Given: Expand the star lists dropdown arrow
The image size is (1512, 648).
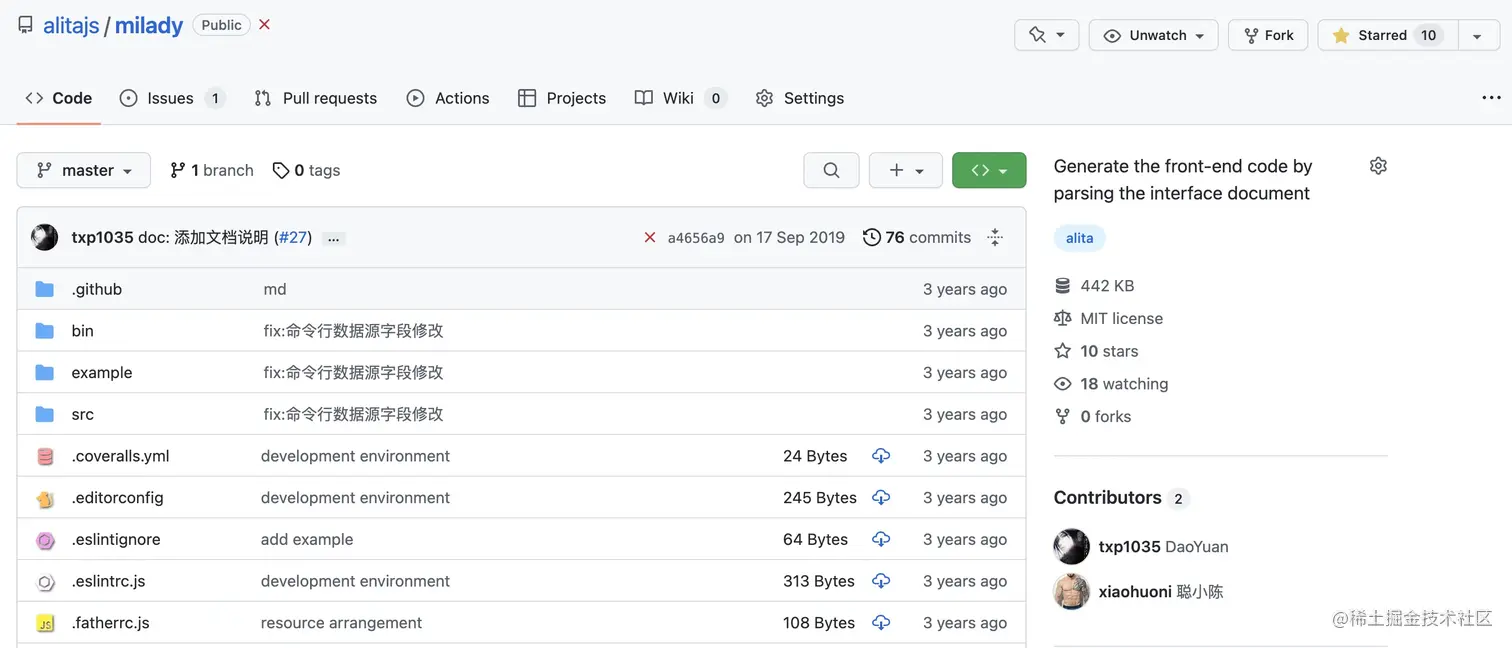Looking at the screenshot, I should [1477, 35].
